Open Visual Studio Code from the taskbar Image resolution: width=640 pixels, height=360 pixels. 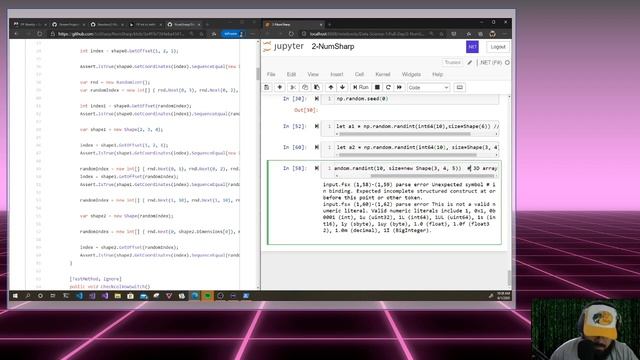[x=79, y=296]
